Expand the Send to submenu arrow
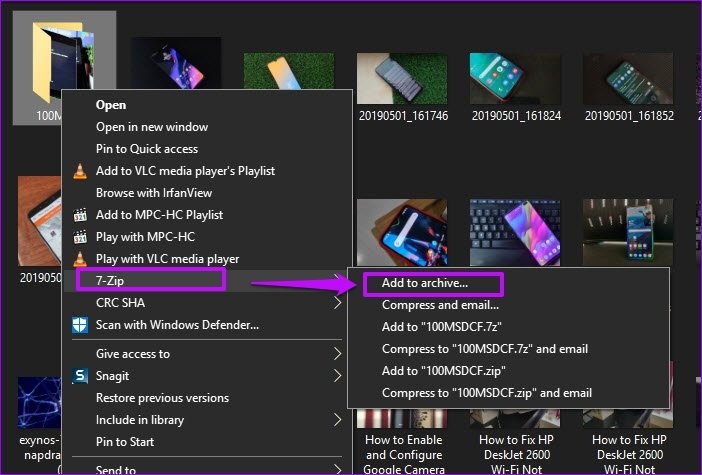This screenshot has height=475, width=702. 338,469
